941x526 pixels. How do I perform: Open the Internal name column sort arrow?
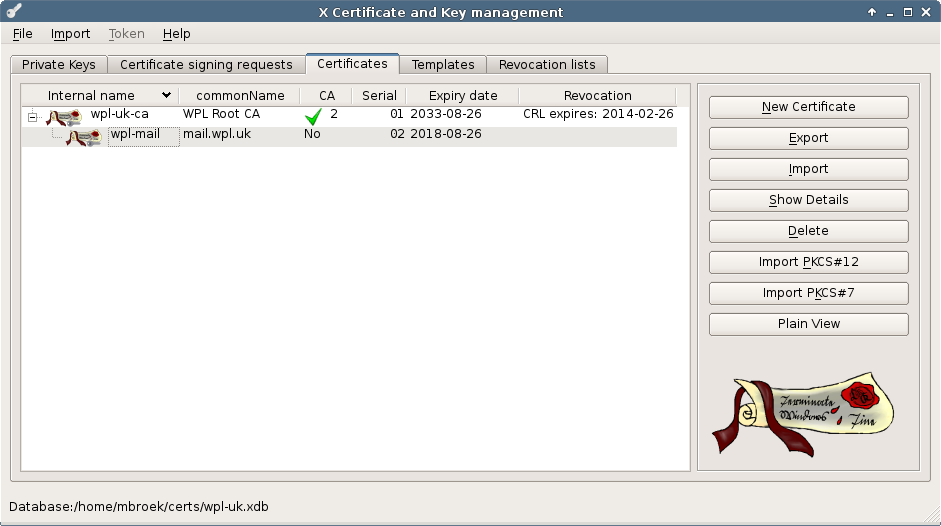coord(166,95)
